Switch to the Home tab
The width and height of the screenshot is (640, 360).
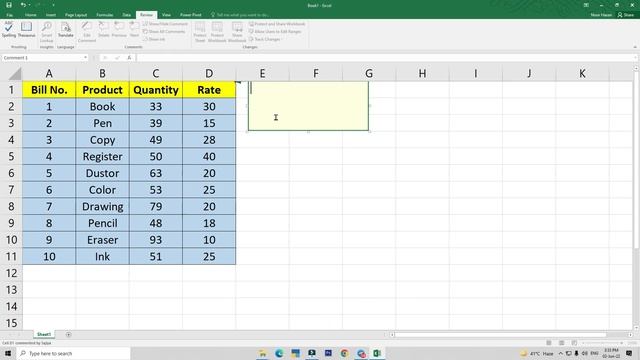click(30, 15)
